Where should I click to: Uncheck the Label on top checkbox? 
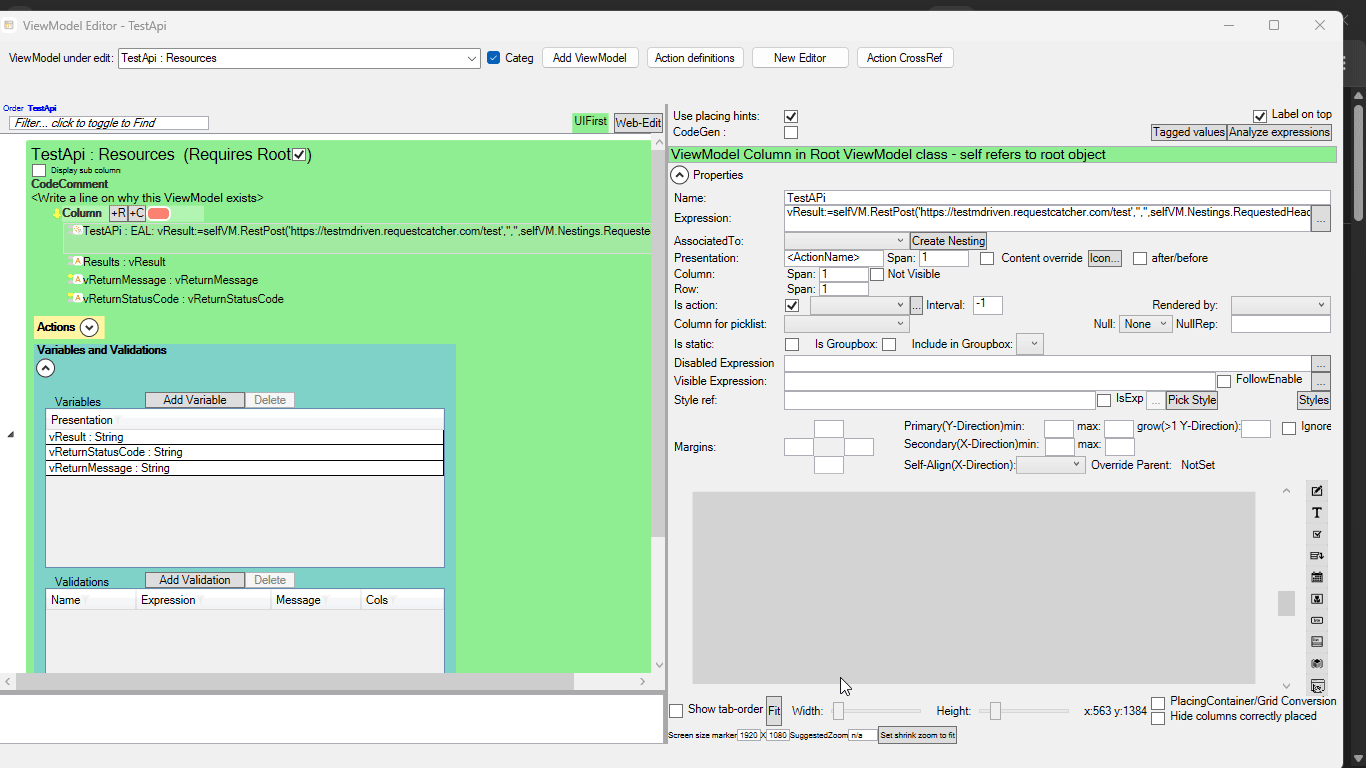coord(1260,115)
